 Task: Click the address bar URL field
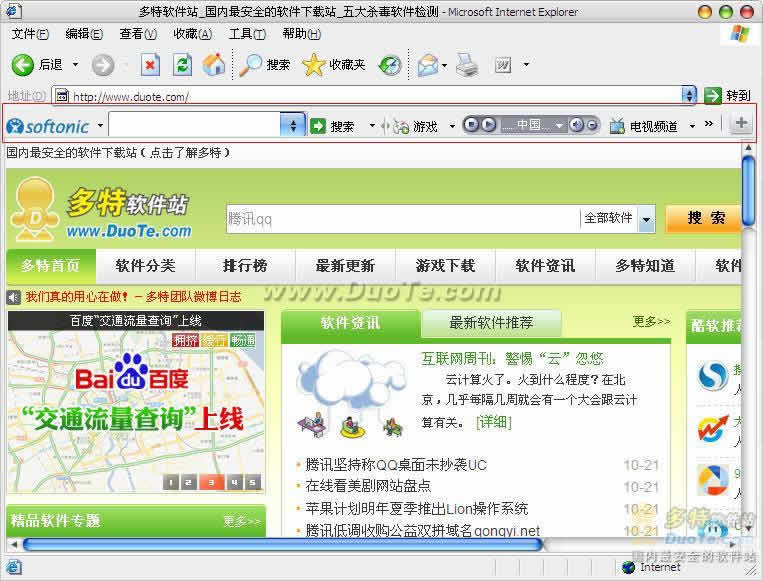[x=366, y=96]
